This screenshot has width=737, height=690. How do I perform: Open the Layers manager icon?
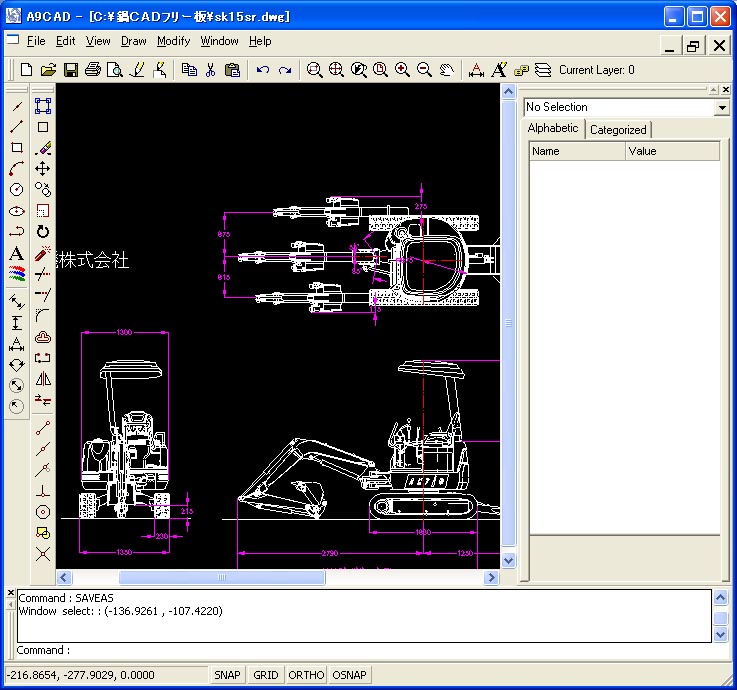click(543, 70)
